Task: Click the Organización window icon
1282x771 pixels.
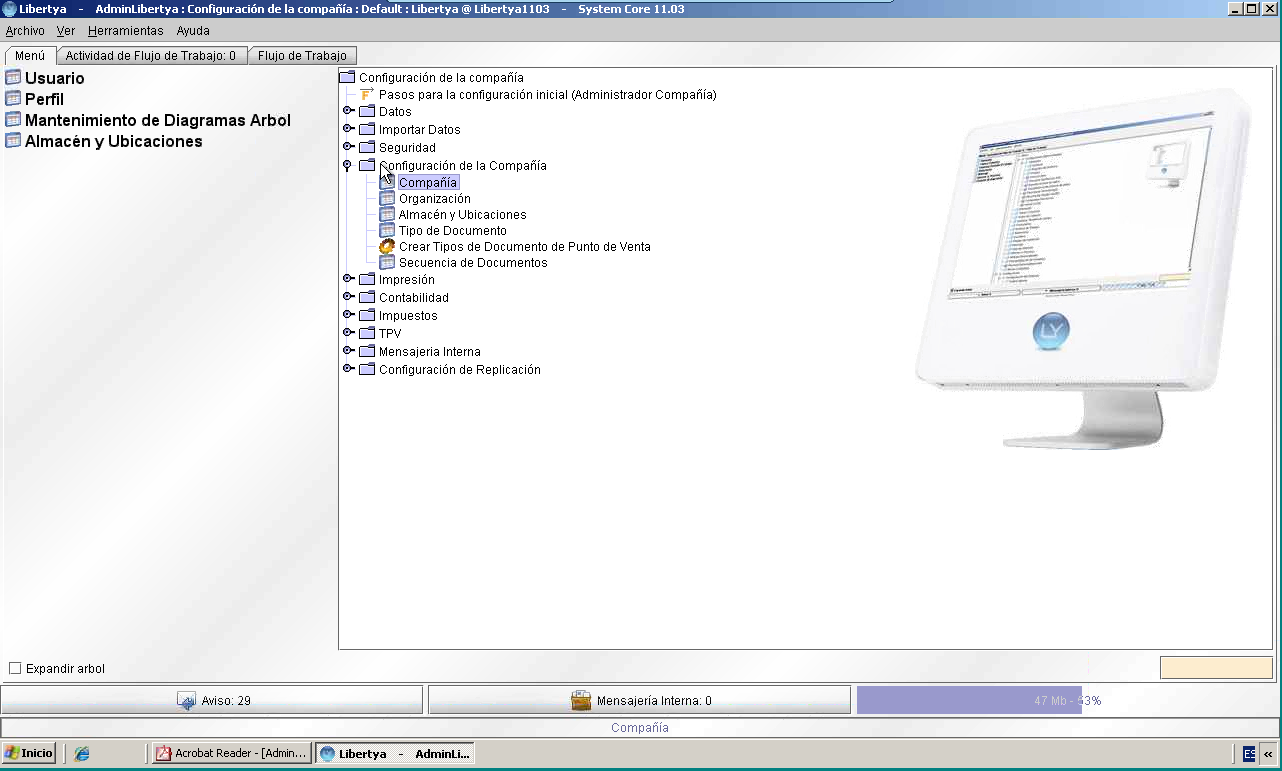Action: tap(387, 198)
